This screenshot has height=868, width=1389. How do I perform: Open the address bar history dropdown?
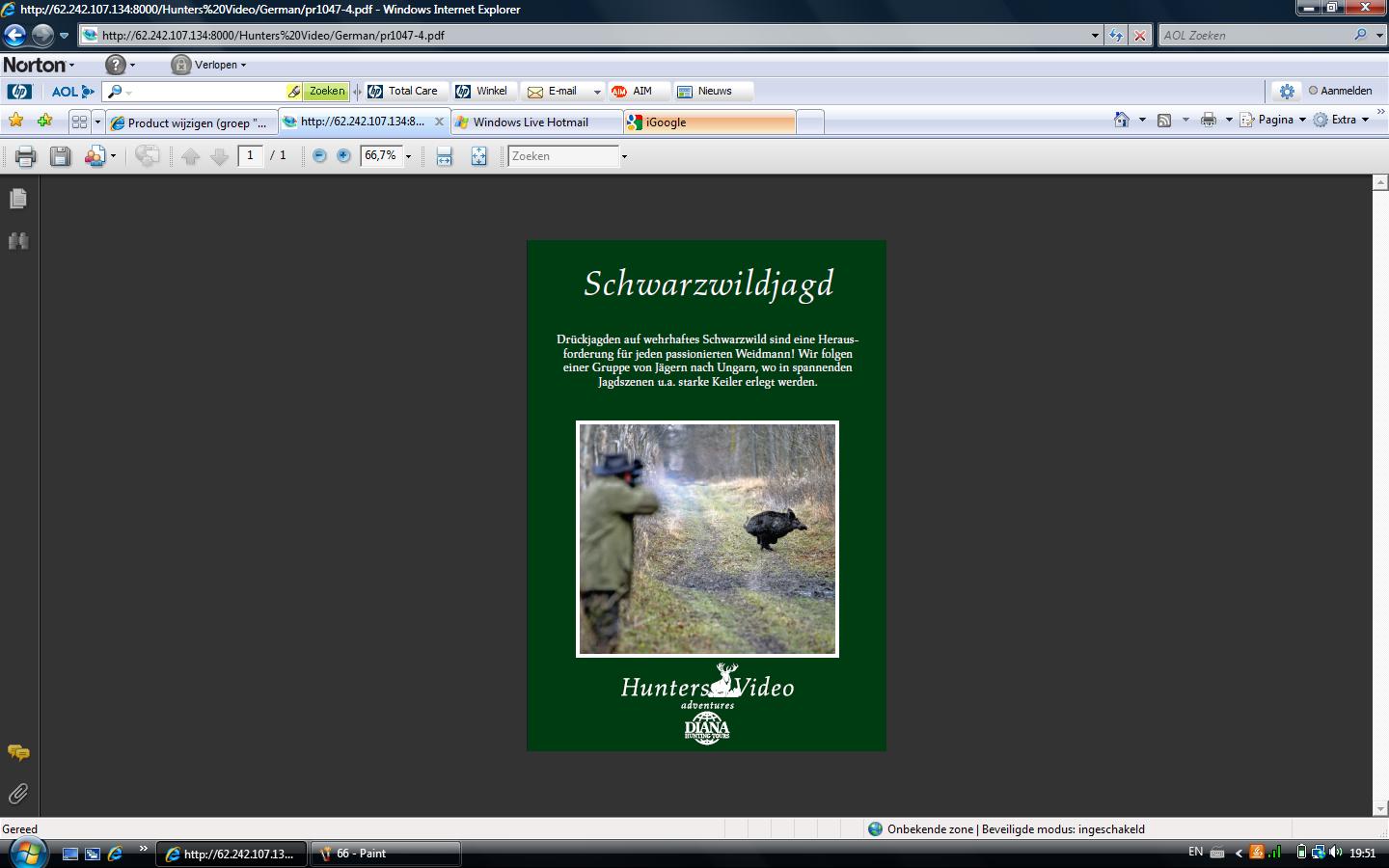click(x=1095, y=35)
